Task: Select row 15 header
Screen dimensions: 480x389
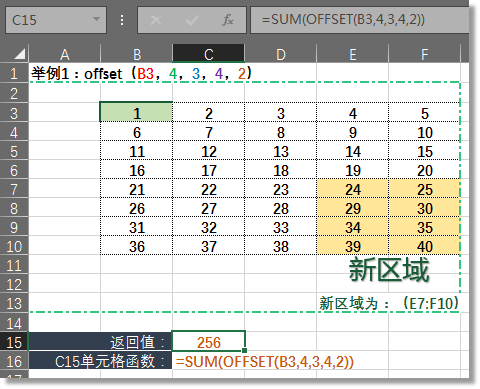Action: (x=14, y=342)
